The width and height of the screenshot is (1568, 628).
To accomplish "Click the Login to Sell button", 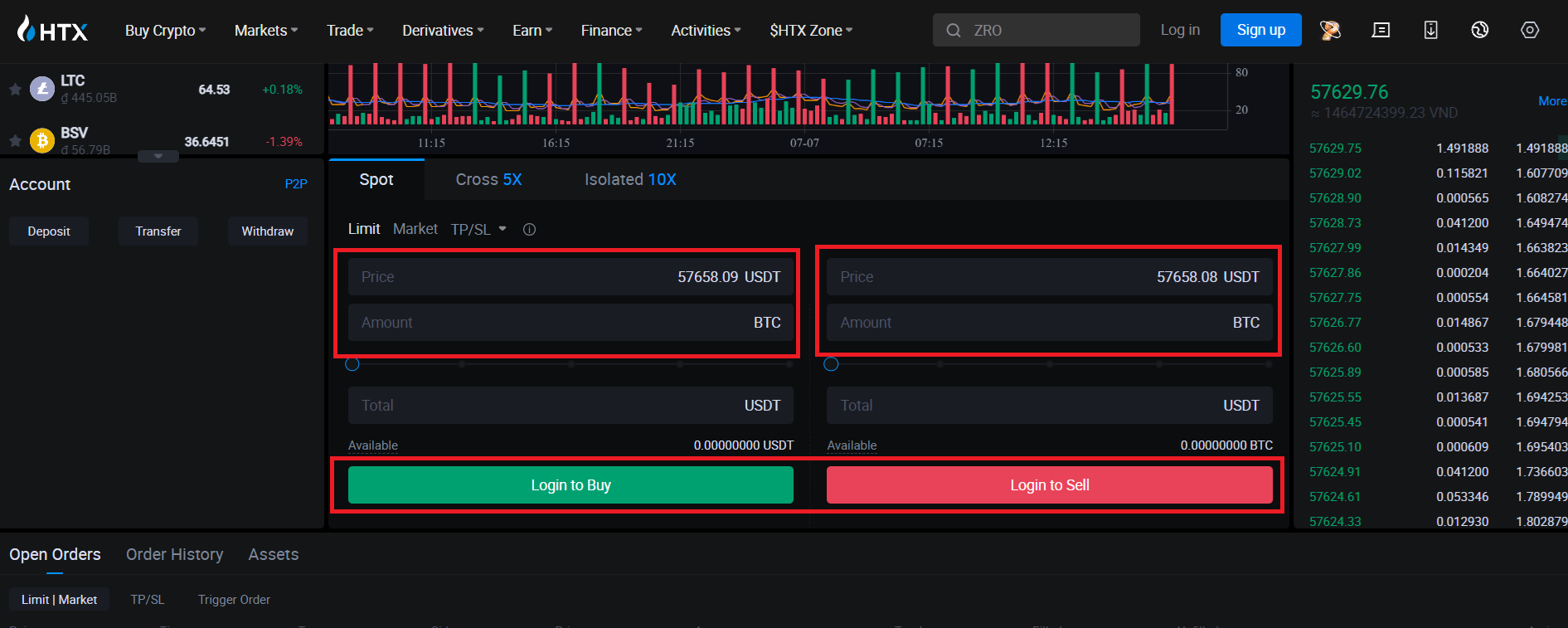I will [1050, 484].
